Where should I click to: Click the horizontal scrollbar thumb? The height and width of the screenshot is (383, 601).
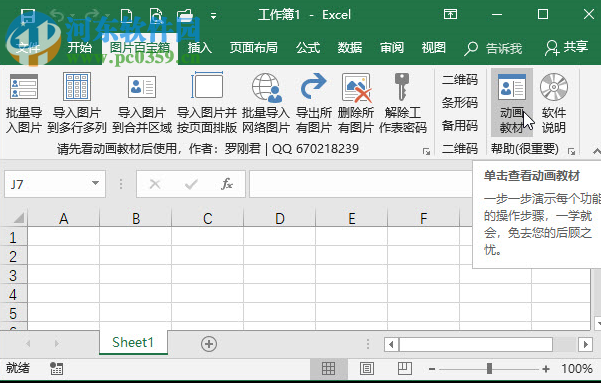[476, 344]
